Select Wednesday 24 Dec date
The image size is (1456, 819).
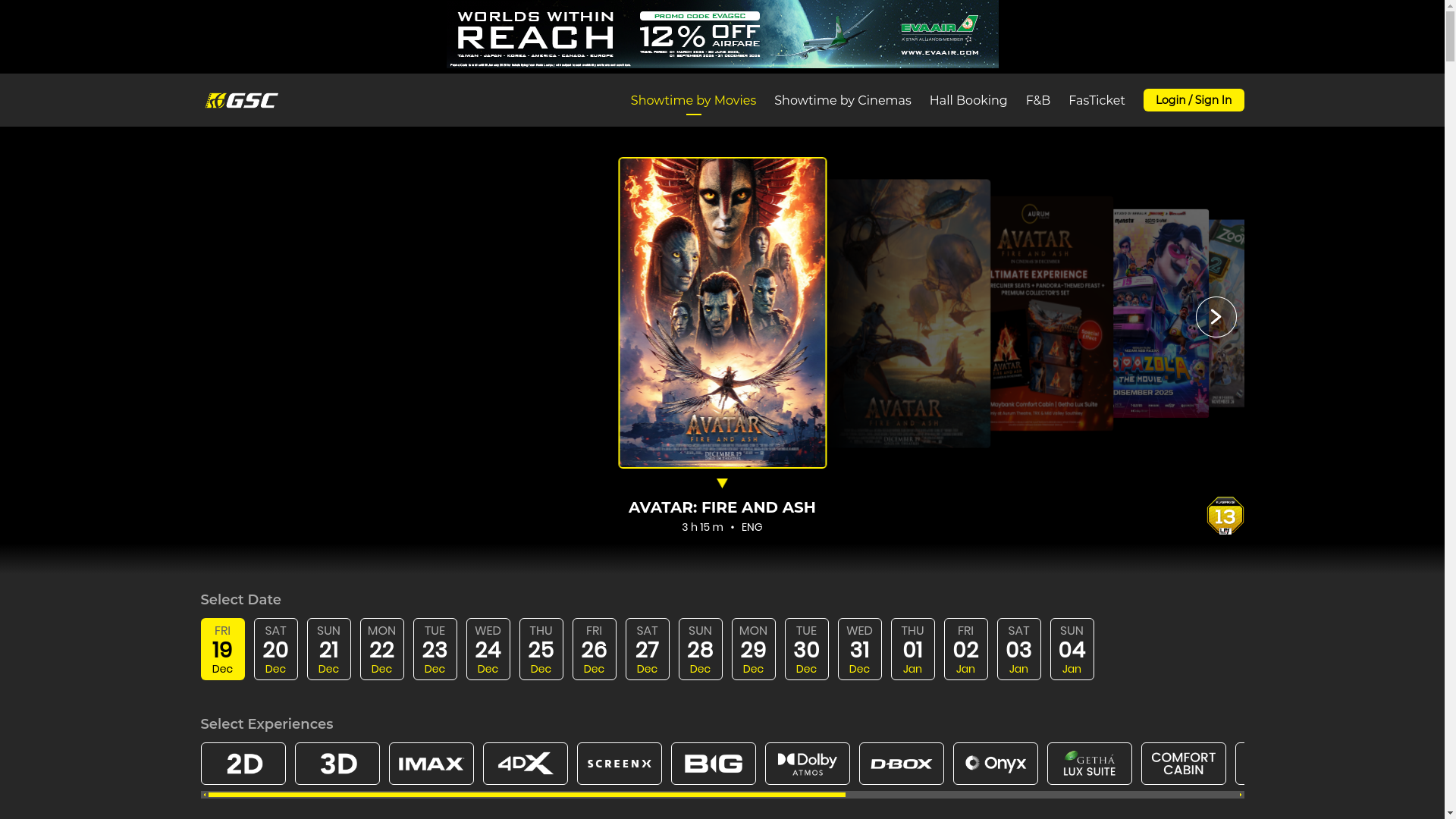click(488, 649)
